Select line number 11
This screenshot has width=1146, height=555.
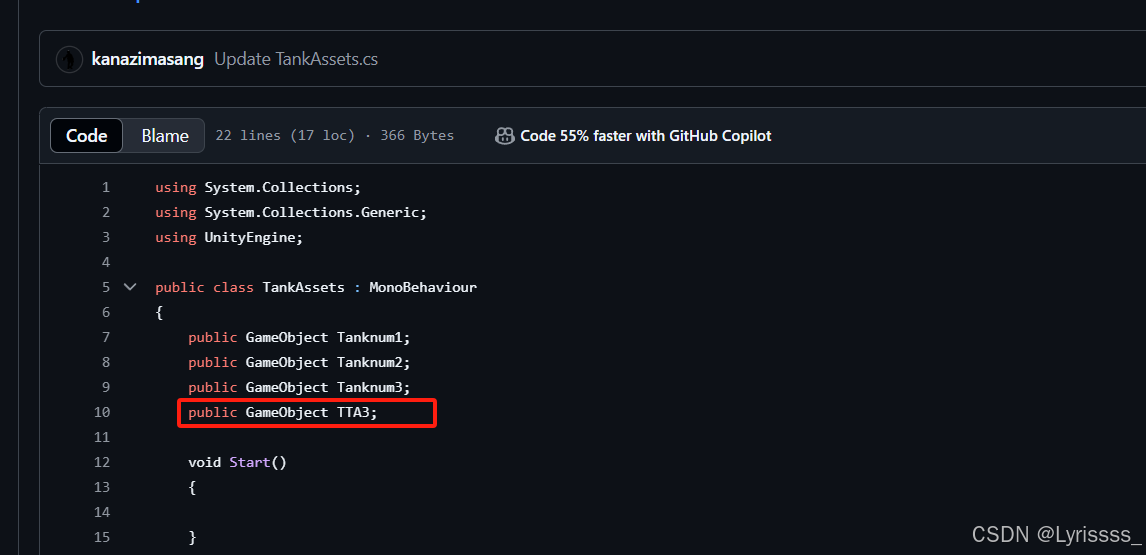[x=102, y=437]
